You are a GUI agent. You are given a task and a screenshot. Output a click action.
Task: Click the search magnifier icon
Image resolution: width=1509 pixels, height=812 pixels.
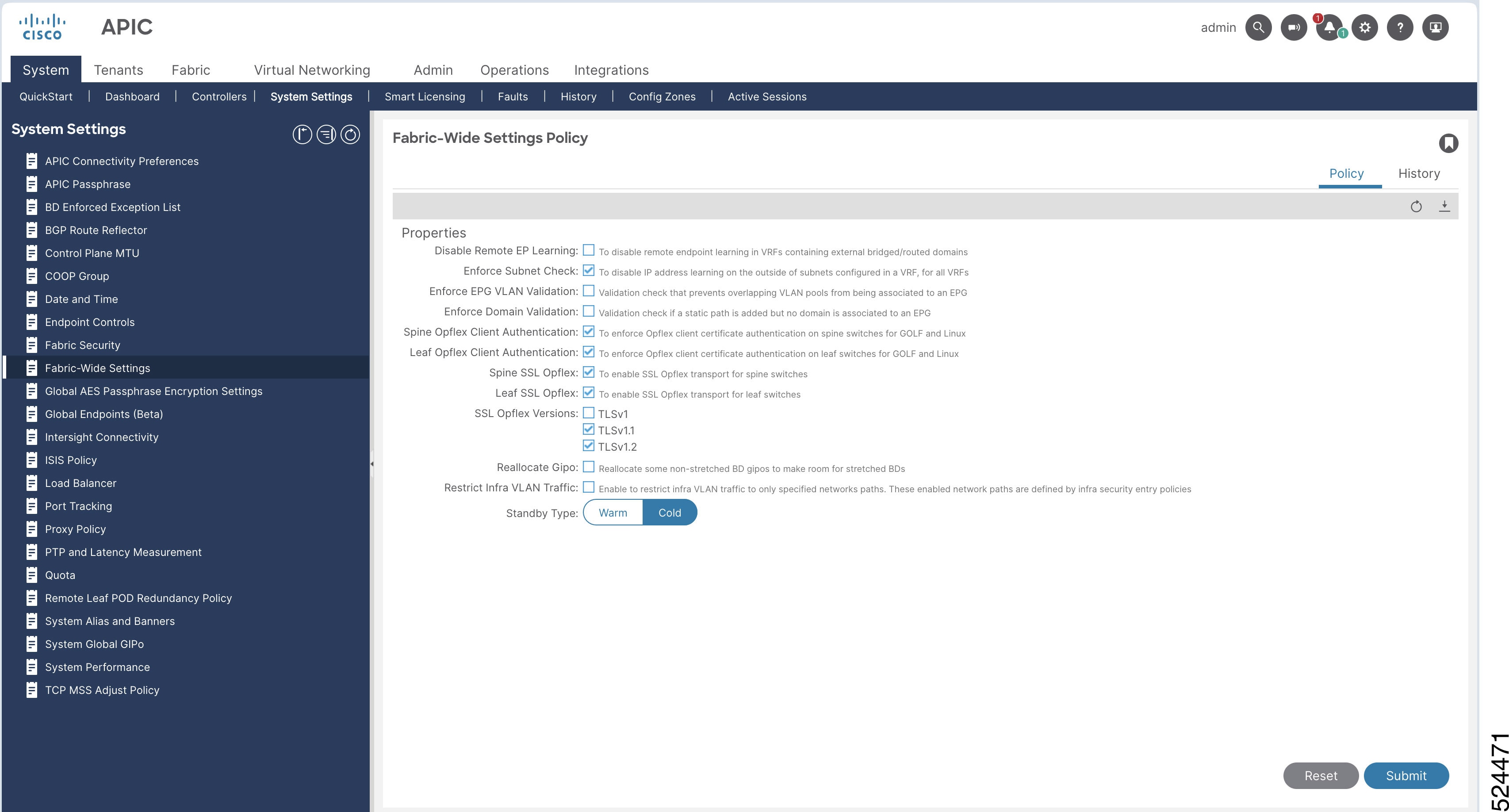(1258, 27)
